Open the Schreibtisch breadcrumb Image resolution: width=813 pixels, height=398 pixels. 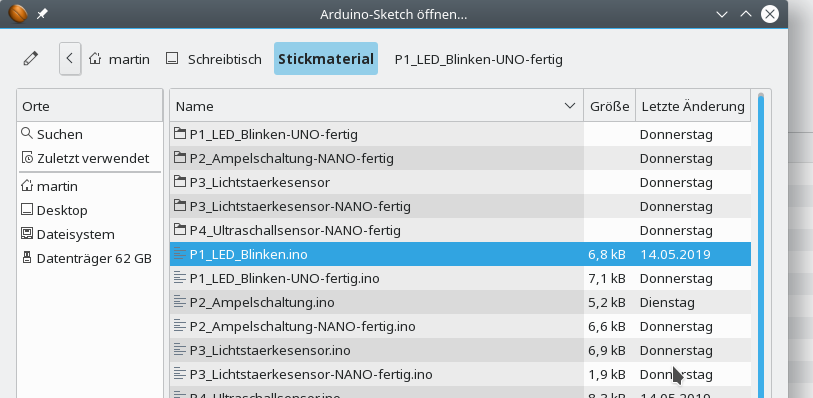point(214,60)
